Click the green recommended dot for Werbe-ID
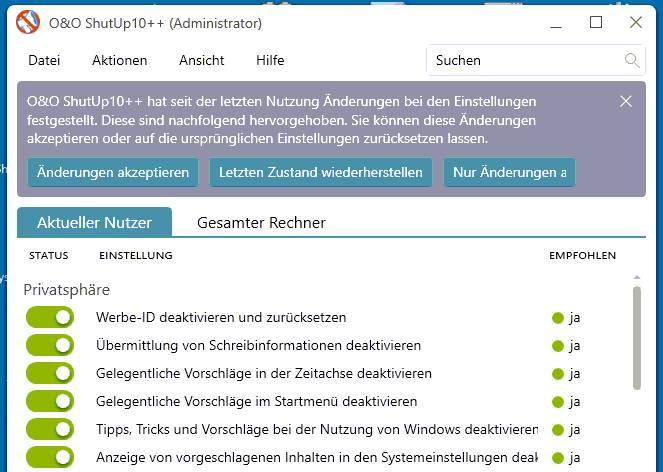 [x=558, y=318]
